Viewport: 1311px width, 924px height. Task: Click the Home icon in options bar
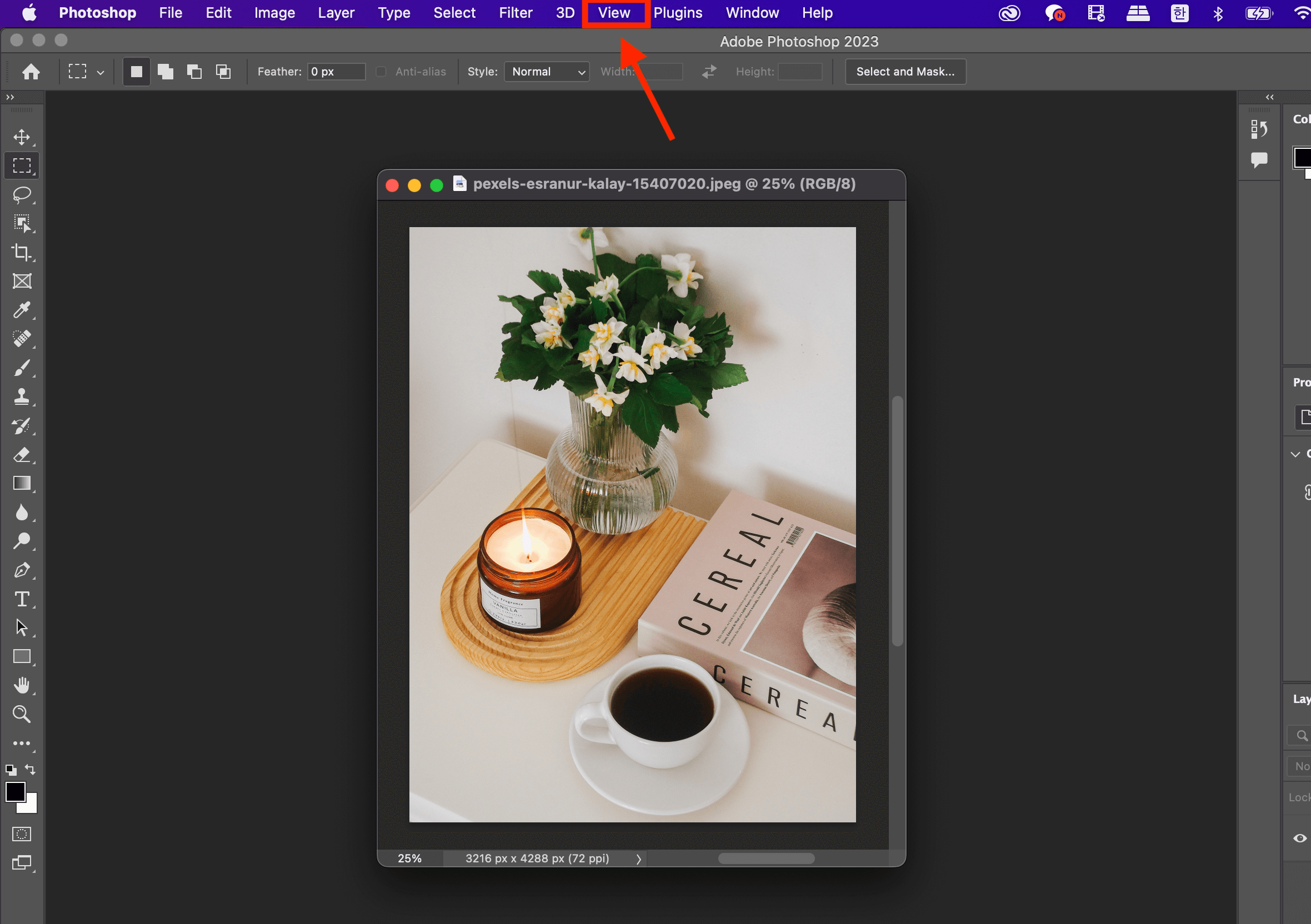[31, 71]
